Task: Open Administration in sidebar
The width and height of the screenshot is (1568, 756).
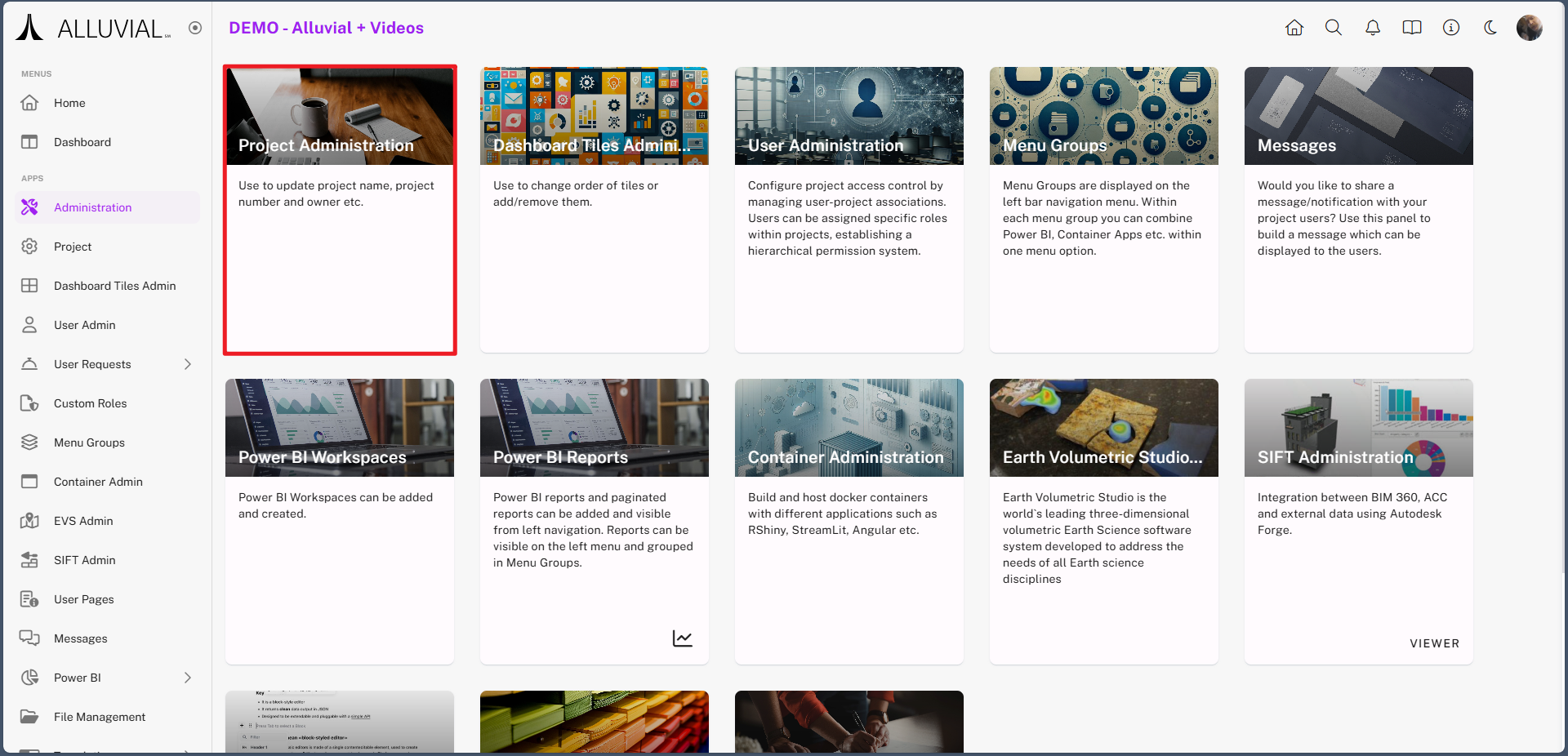Action: (x=92, y=207)
